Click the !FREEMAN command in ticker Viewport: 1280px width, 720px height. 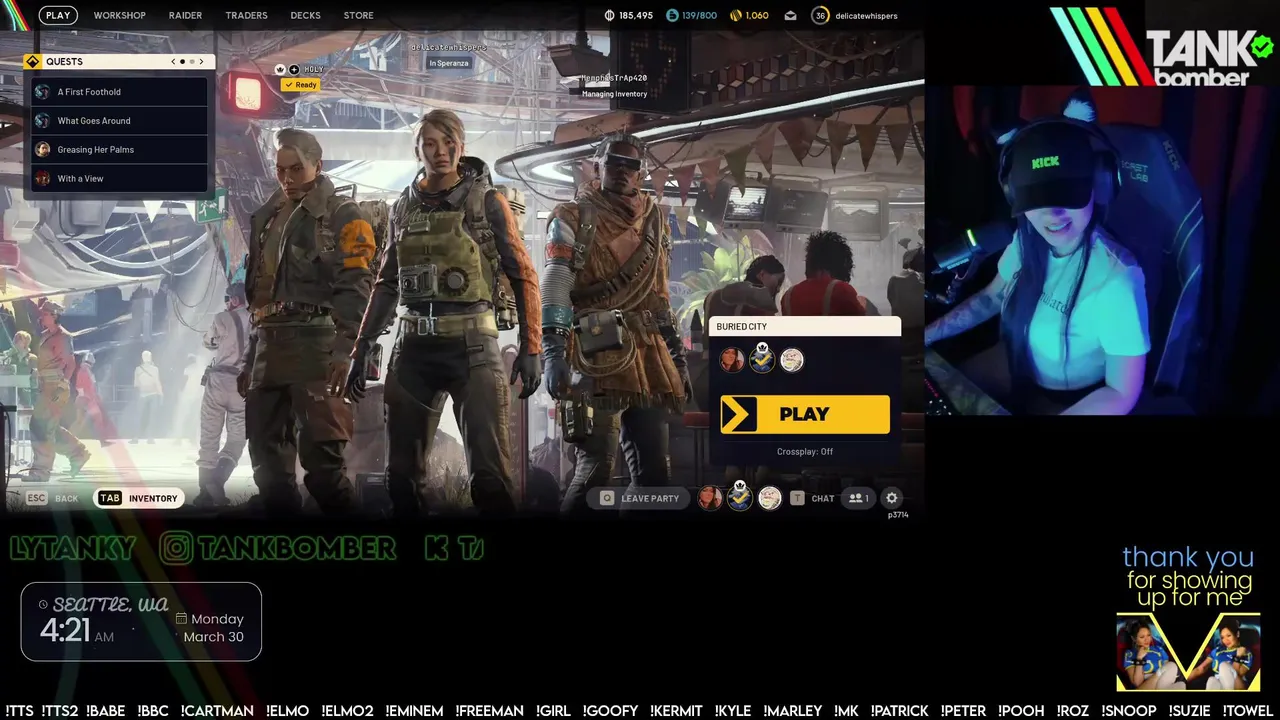[489, 711]
